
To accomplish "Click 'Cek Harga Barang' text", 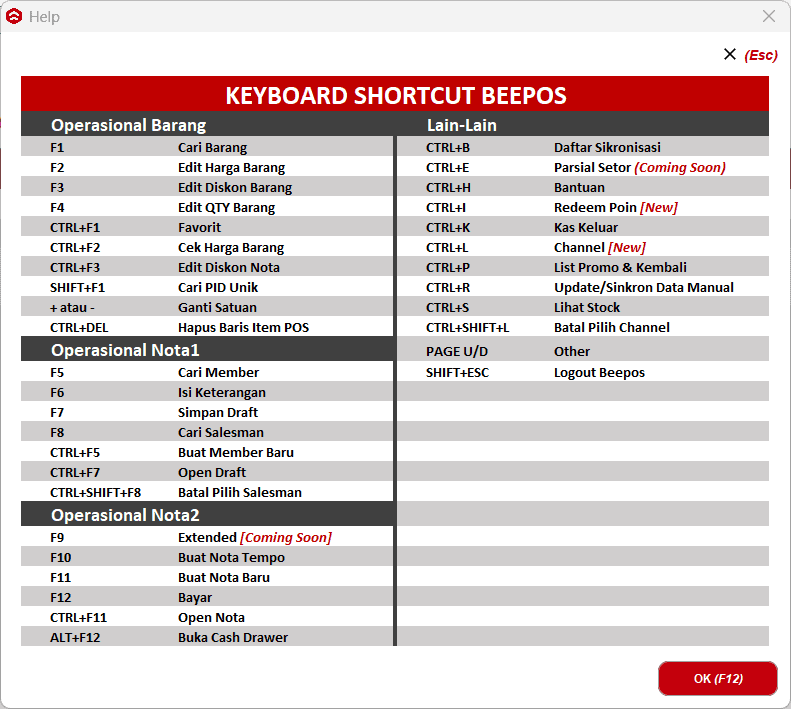I will point(231,248).
